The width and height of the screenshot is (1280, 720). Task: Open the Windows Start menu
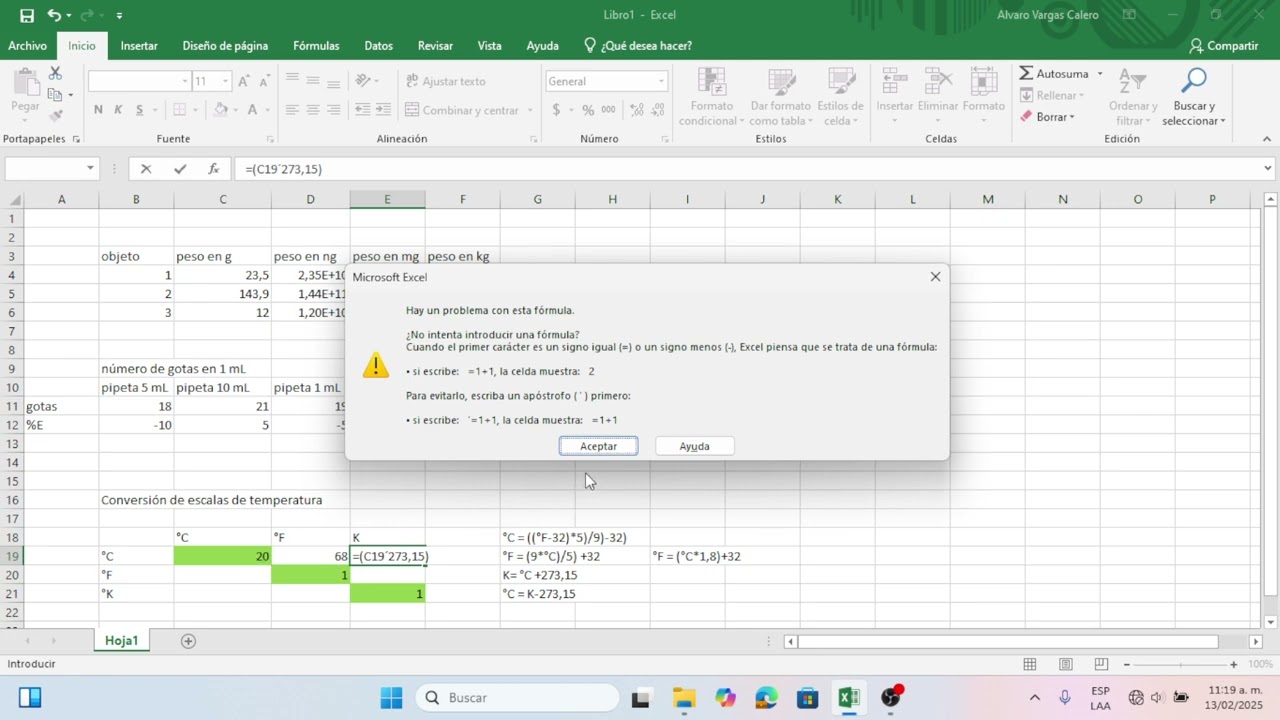click(x=391, y=697)
